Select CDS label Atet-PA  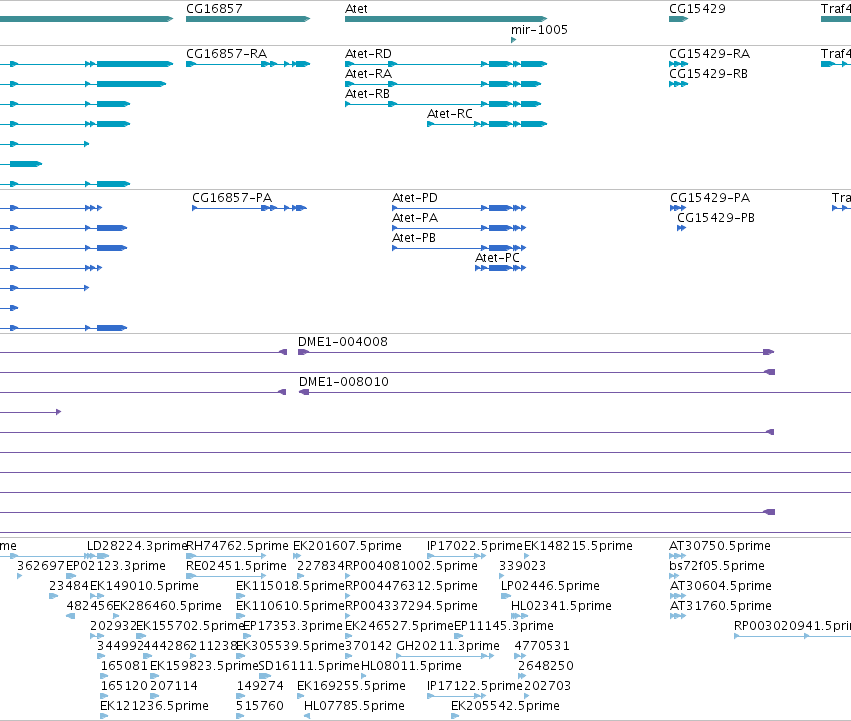tap(415, 218)
